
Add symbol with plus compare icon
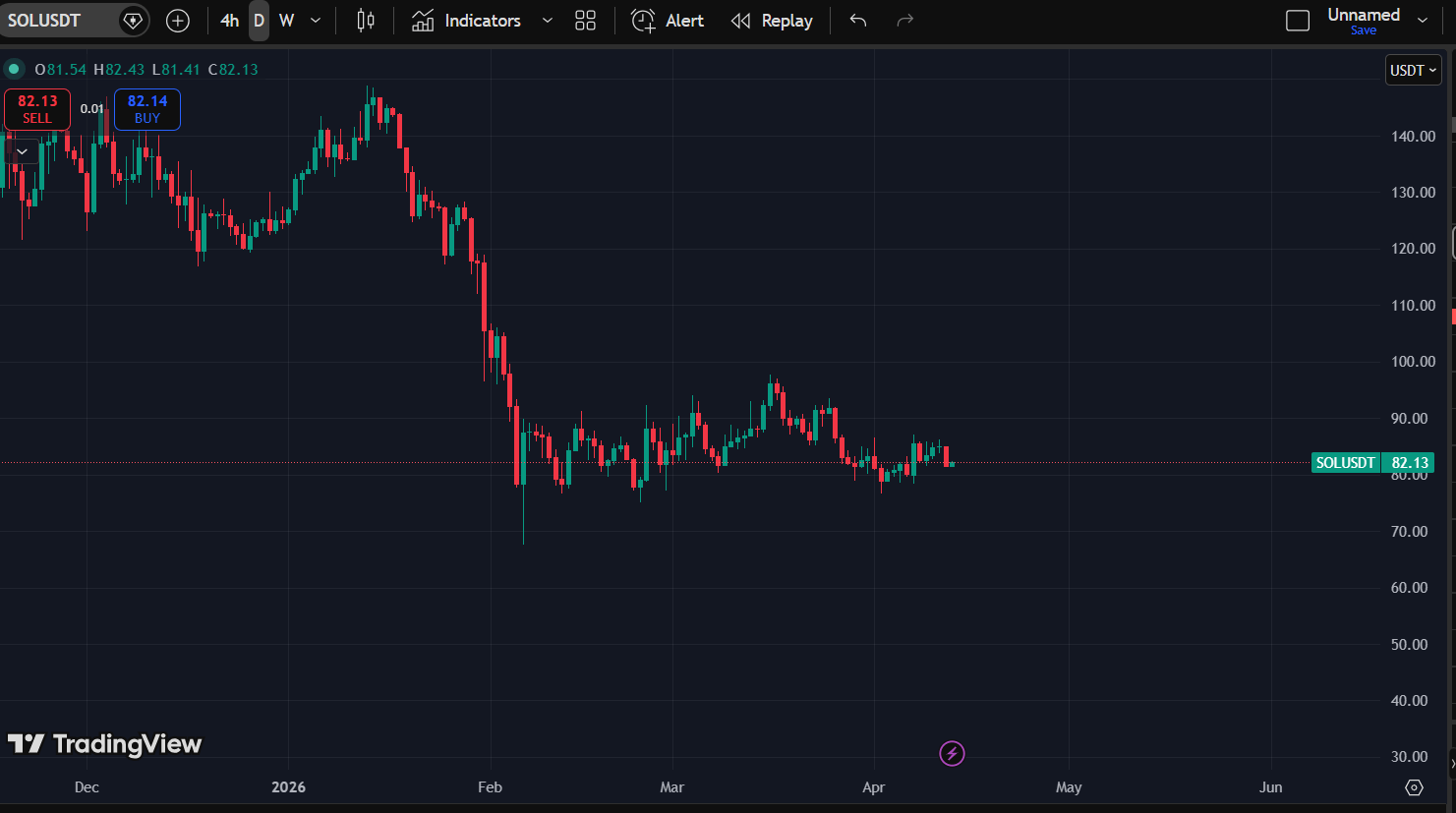pyautogui.click(x=178, y=21)
